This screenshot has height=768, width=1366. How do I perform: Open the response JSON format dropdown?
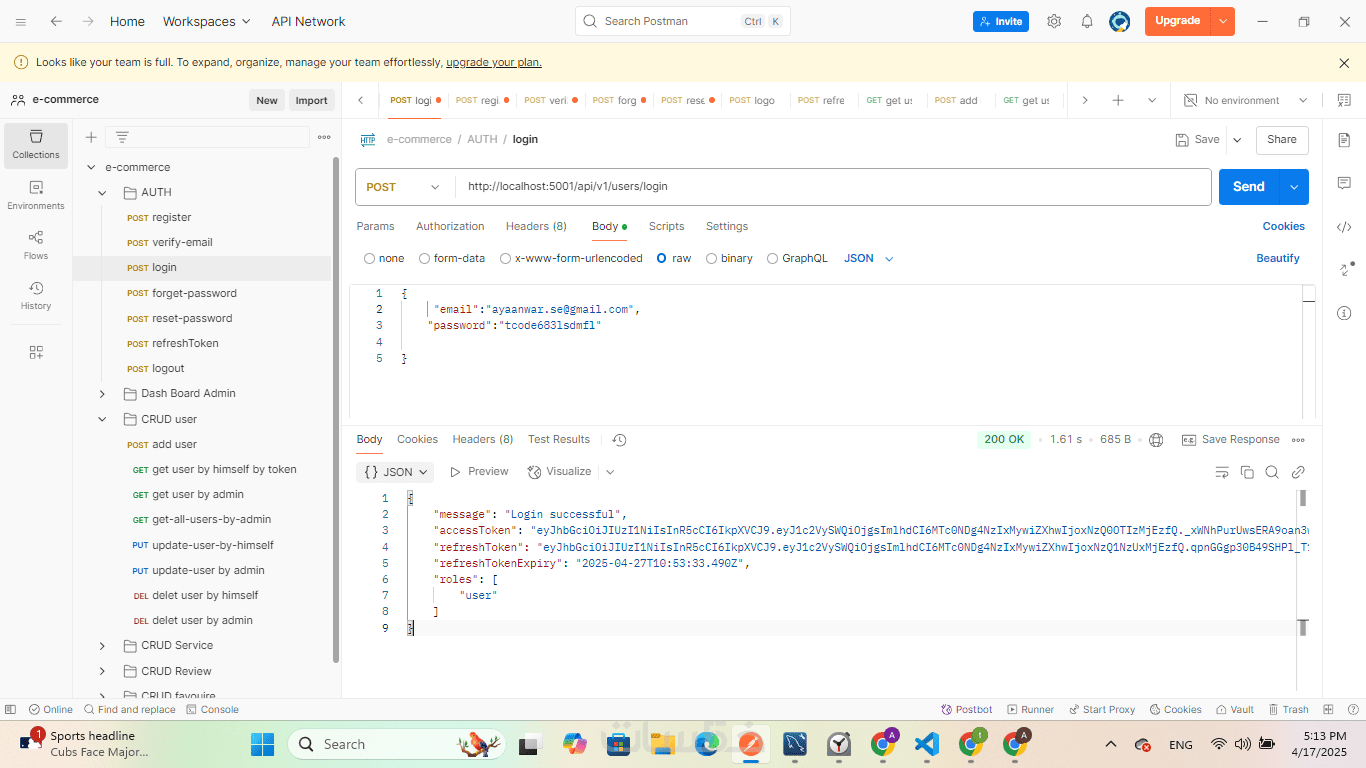(x=396, y=472)
